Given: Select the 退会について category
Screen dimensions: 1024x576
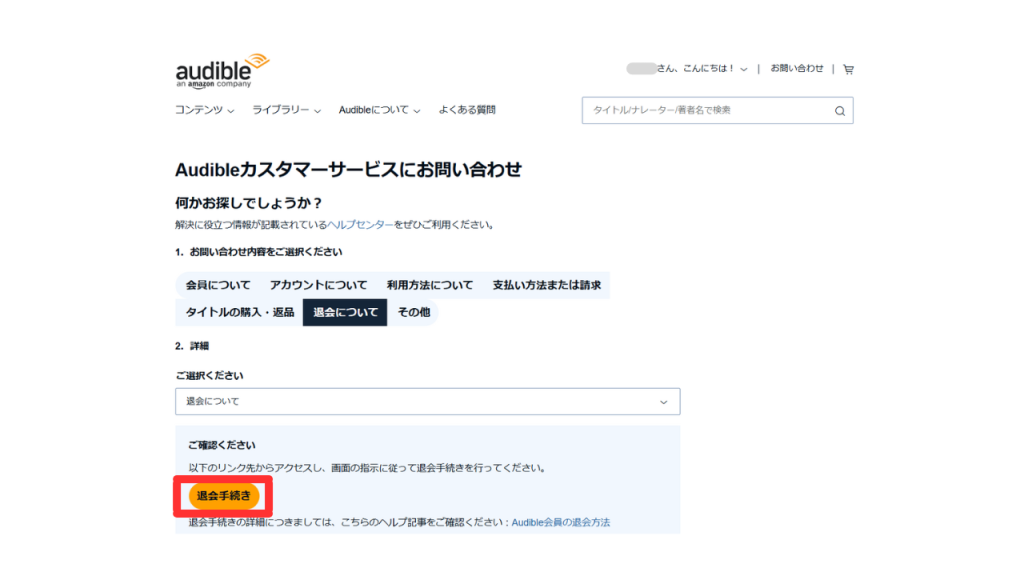Looking at the screenshot, I should [345, 312].
